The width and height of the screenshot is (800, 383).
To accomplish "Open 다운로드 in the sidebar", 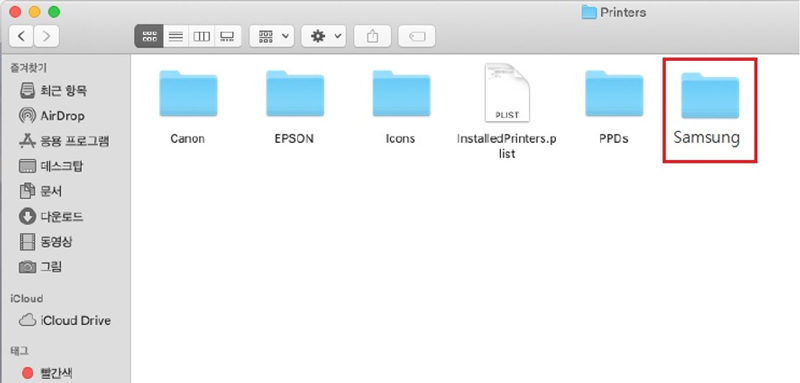I will click(x=51, y=217).
